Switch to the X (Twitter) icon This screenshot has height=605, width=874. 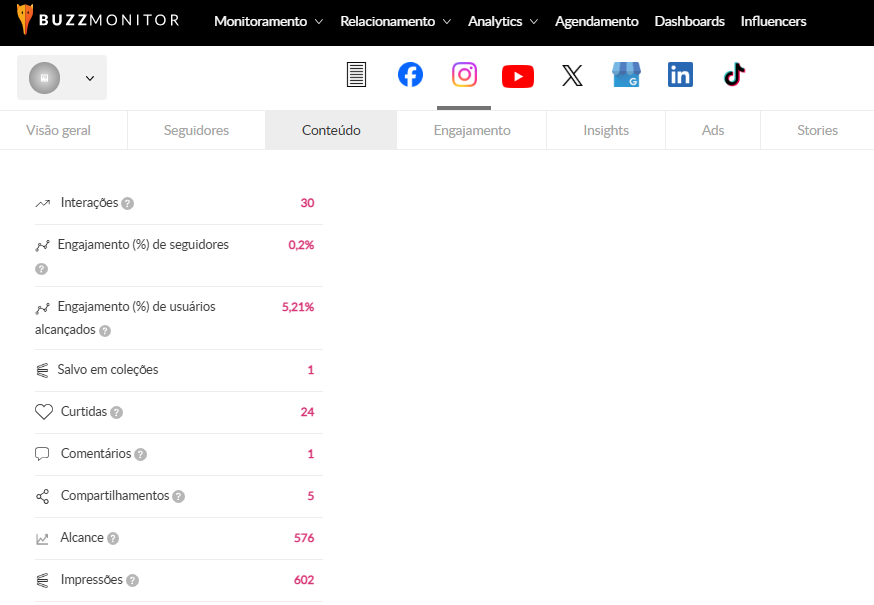572,76
